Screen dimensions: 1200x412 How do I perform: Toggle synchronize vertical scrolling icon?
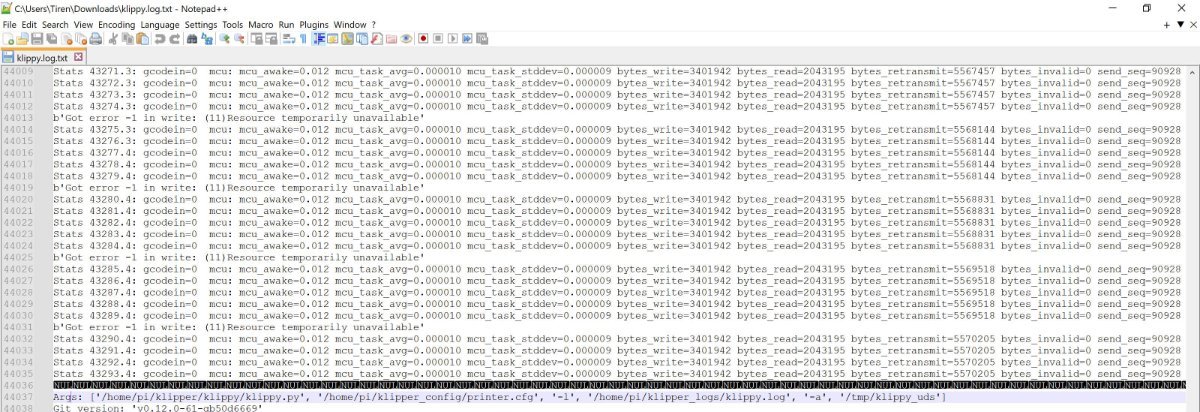tap(256, 39)
